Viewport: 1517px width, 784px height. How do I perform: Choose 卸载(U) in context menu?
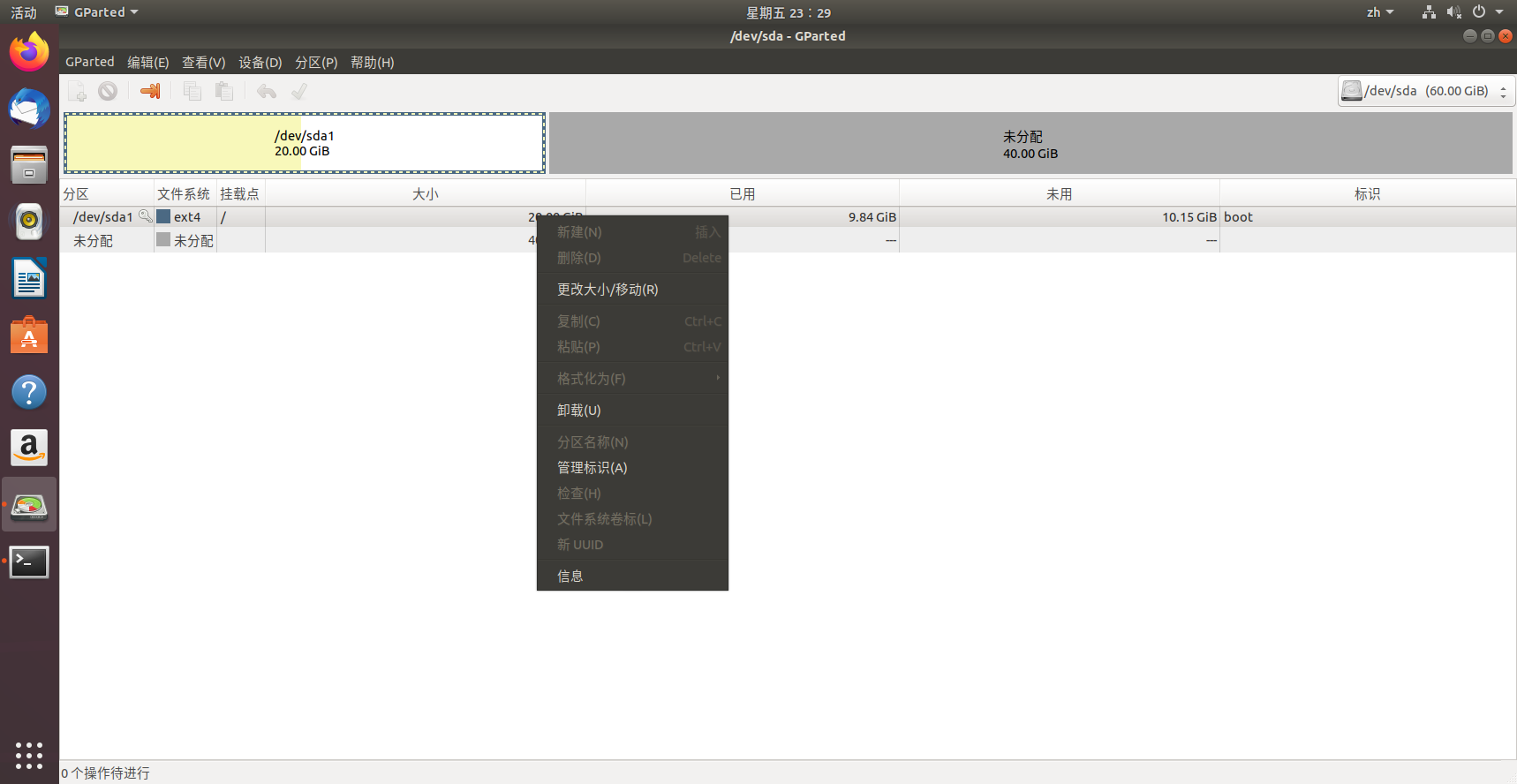point(632,410)
